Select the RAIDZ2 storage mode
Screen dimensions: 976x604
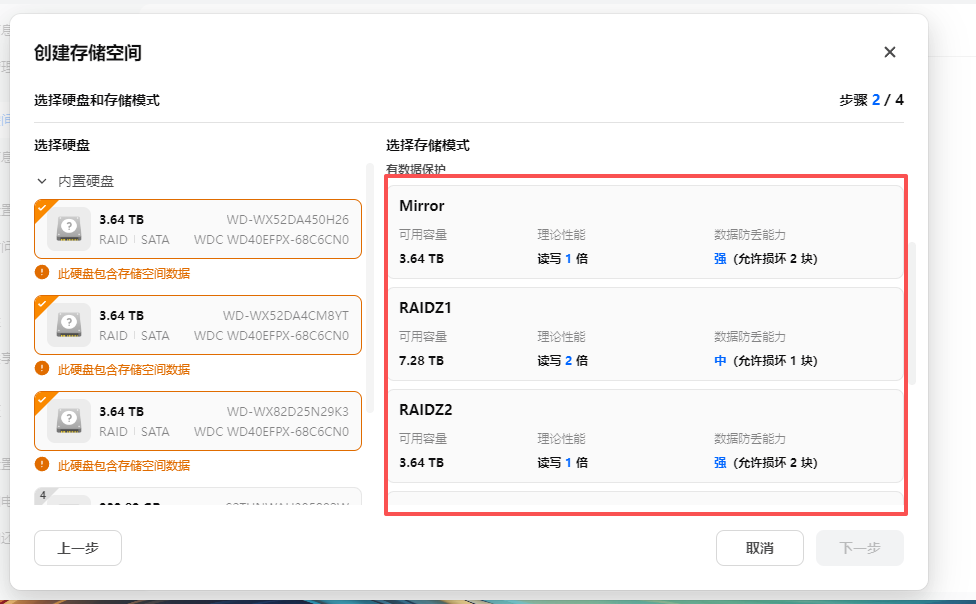tap(645, 436)
